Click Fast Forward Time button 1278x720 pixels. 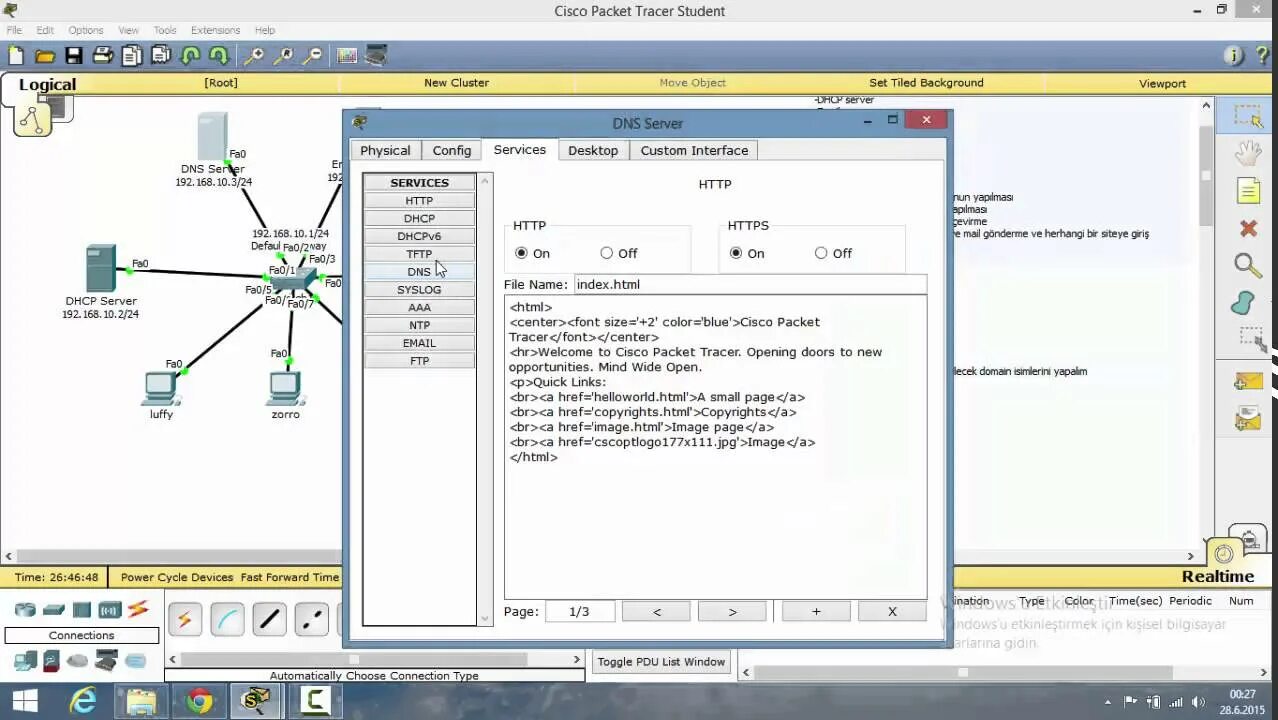click(290, 577)
